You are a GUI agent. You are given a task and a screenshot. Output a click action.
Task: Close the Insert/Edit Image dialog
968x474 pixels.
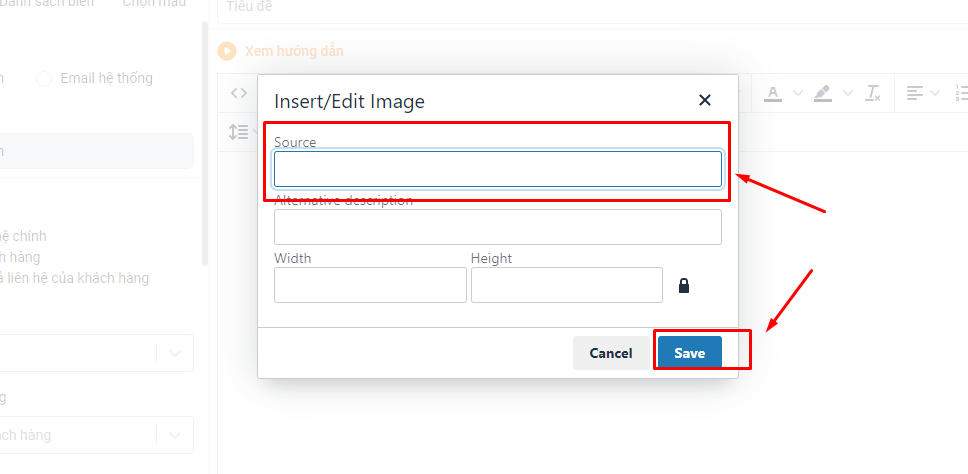(x=704, y=100)
